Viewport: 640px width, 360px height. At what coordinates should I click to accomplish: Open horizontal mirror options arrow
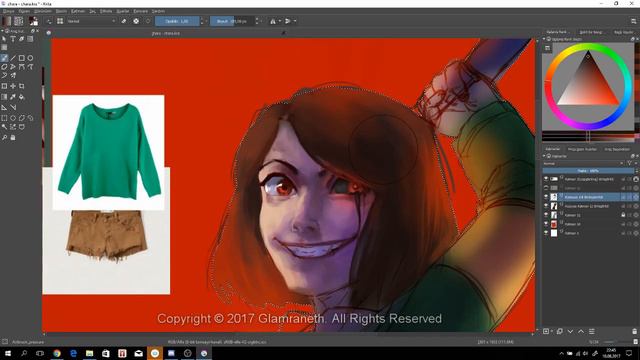point(280,21)
